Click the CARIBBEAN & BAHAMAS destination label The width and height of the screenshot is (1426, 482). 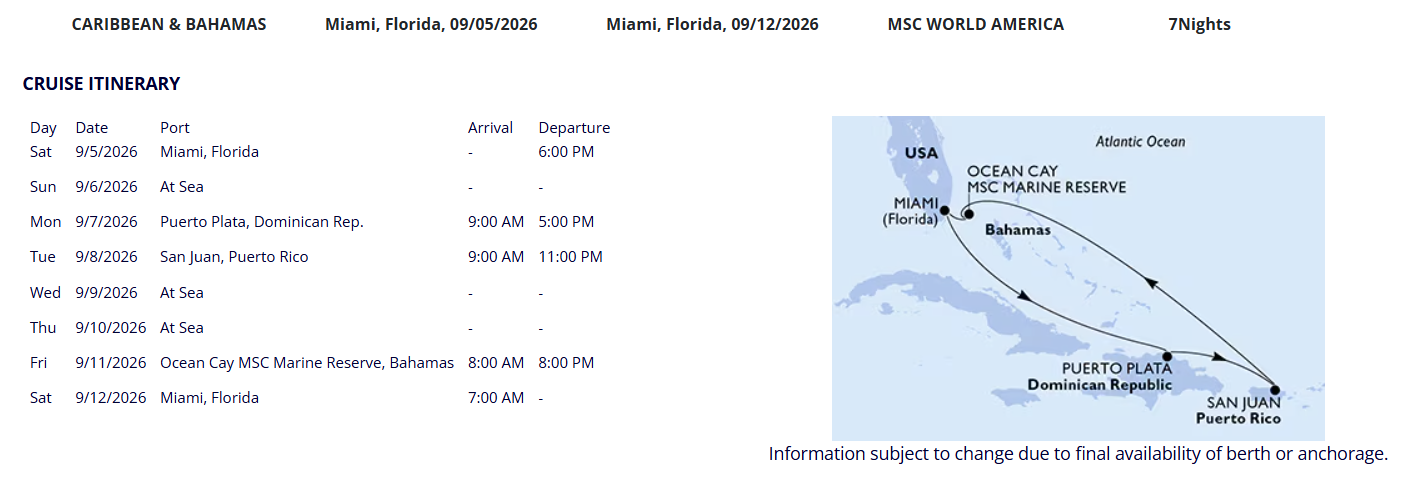(169, 24)
